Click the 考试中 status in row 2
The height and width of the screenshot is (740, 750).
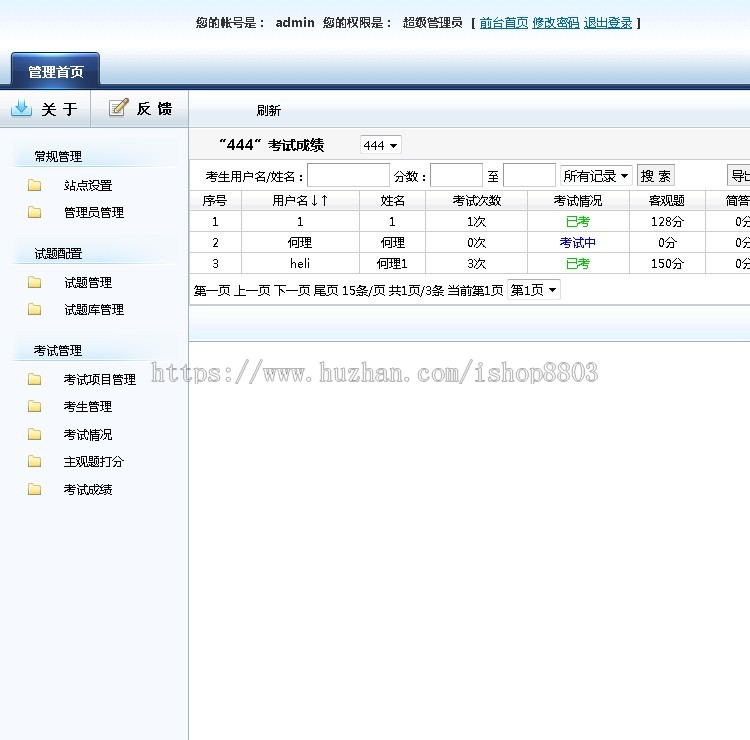(578, 243)
